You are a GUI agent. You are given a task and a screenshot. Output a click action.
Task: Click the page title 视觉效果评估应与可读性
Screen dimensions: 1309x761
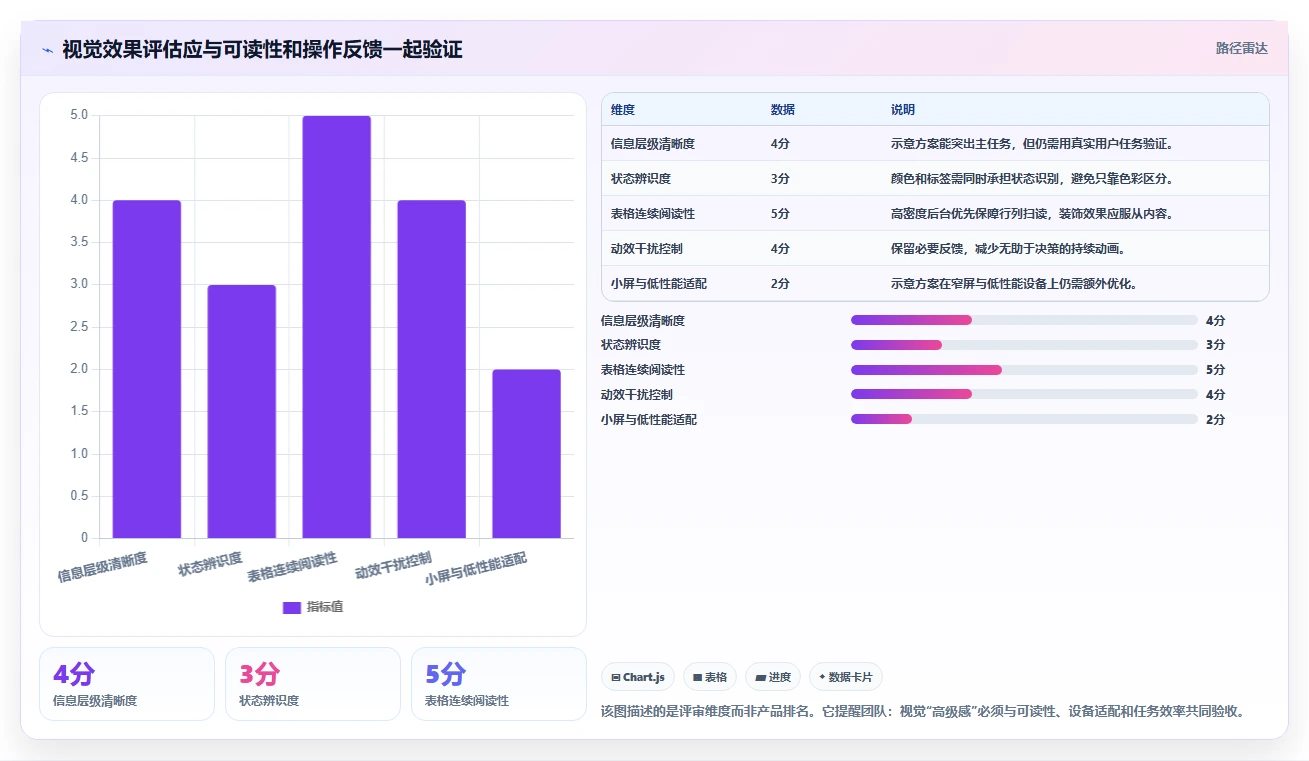[262, 50]
